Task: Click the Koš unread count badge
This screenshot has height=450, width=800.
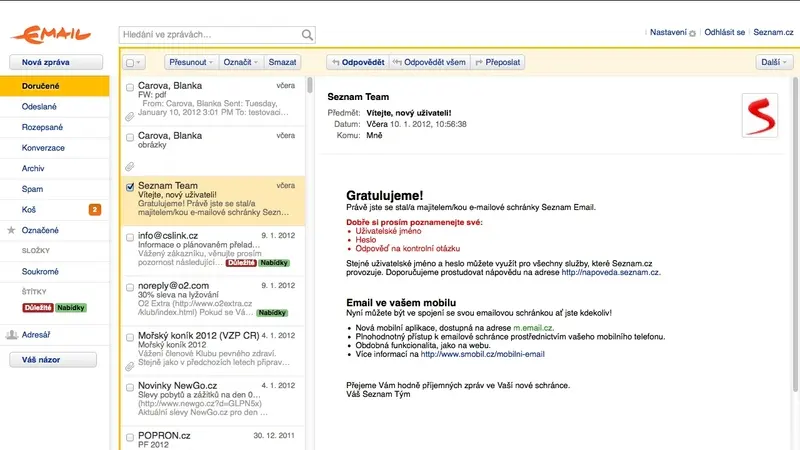Action: (95, 209)
